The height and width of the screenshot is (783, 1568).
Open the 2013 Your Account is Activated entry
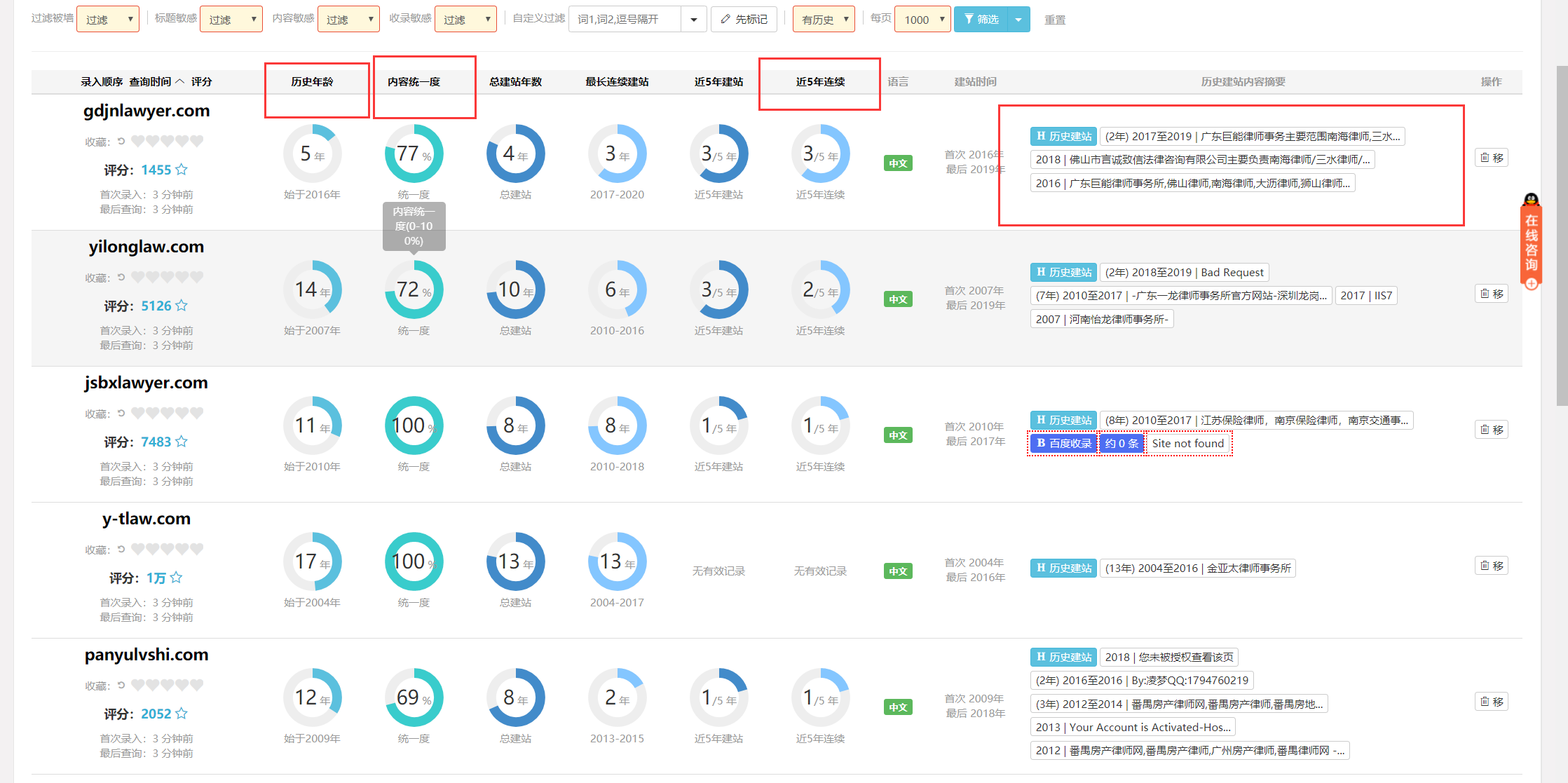[1133, 727]
